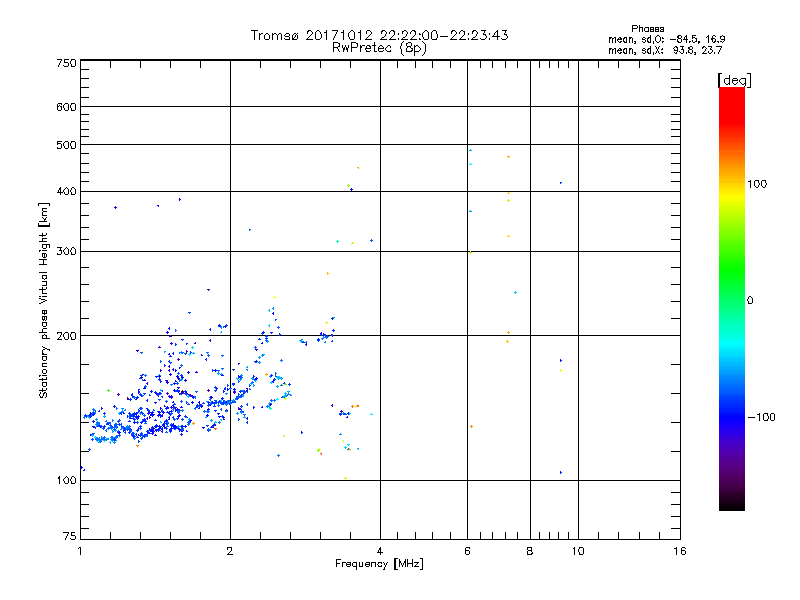Click the x-axis tick label "10"
The height and width of the screenshot is (600, 800).
click(578, 551)
